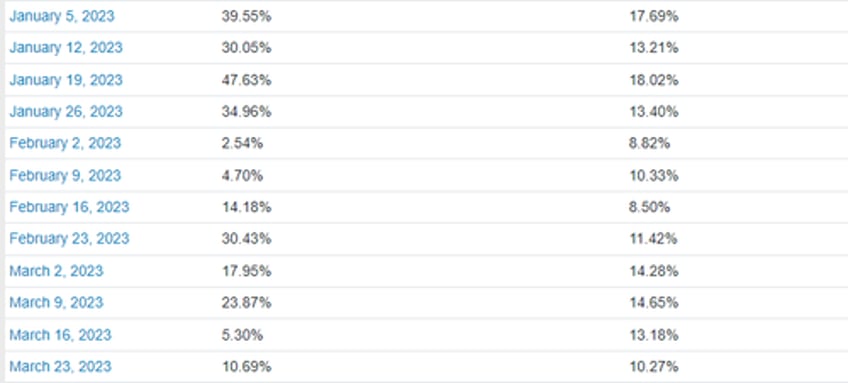848x383 pixels.
Task: Open the February 2, 2023 link
Action: coord(65,143)
